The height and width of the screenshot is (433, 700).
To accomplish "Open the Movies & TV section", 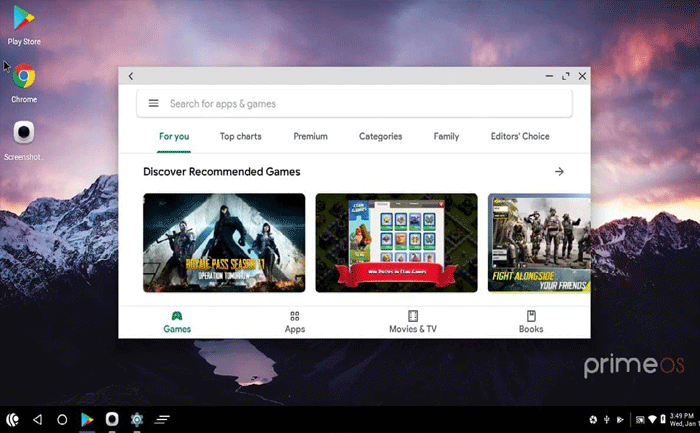I will pyautogui.click(x=413, y=322).
